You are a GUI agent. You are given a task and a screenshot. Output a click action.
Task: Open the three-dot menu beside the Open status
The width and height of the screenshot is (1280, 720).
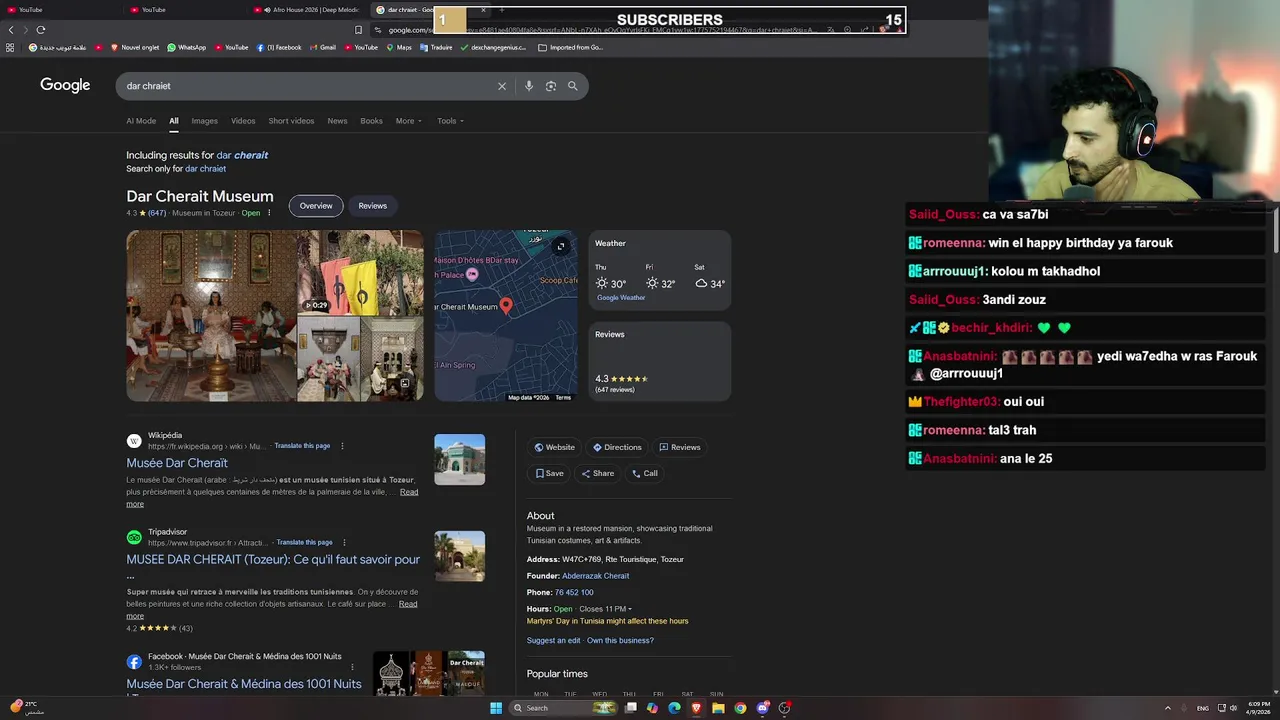click(269, 213)
